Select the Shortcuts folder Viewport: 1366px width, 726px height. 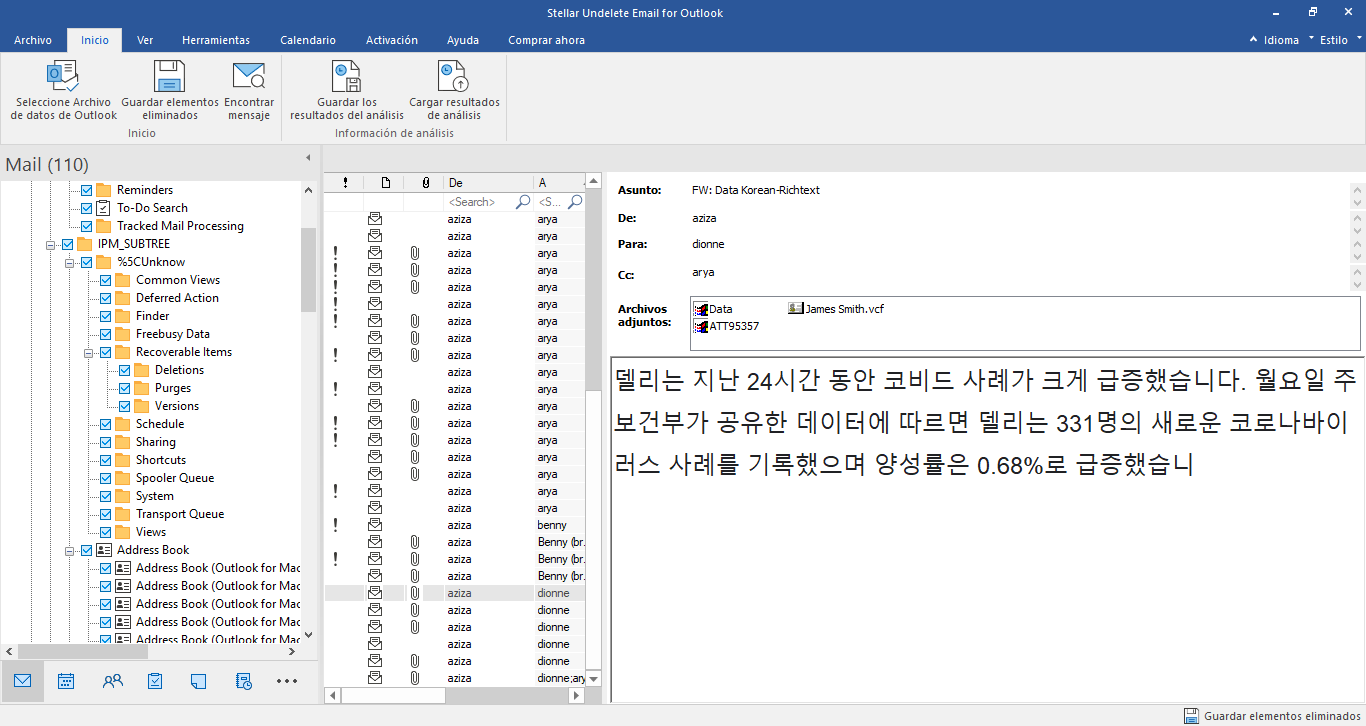click(161, 460)
